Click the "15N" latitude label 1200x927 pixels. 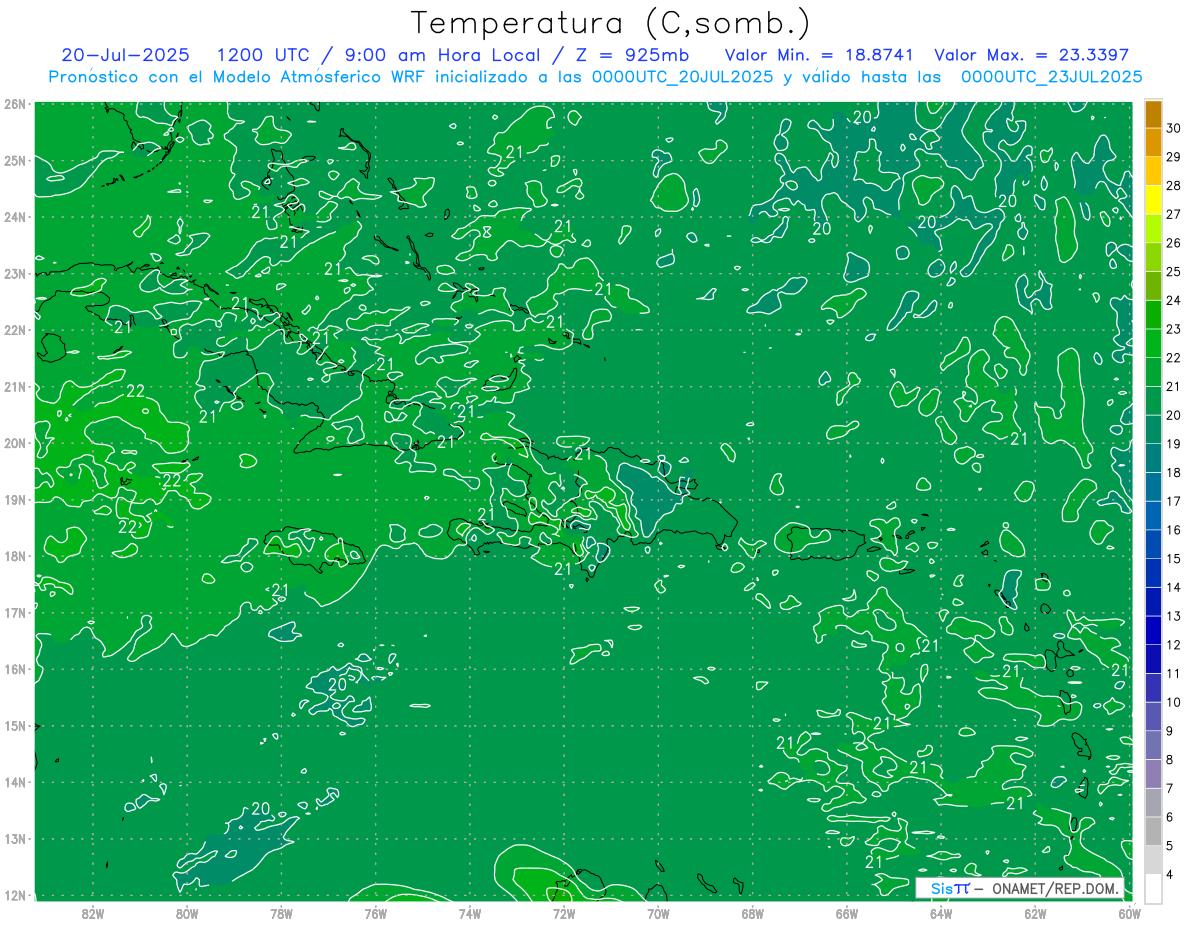coord(14,726)
